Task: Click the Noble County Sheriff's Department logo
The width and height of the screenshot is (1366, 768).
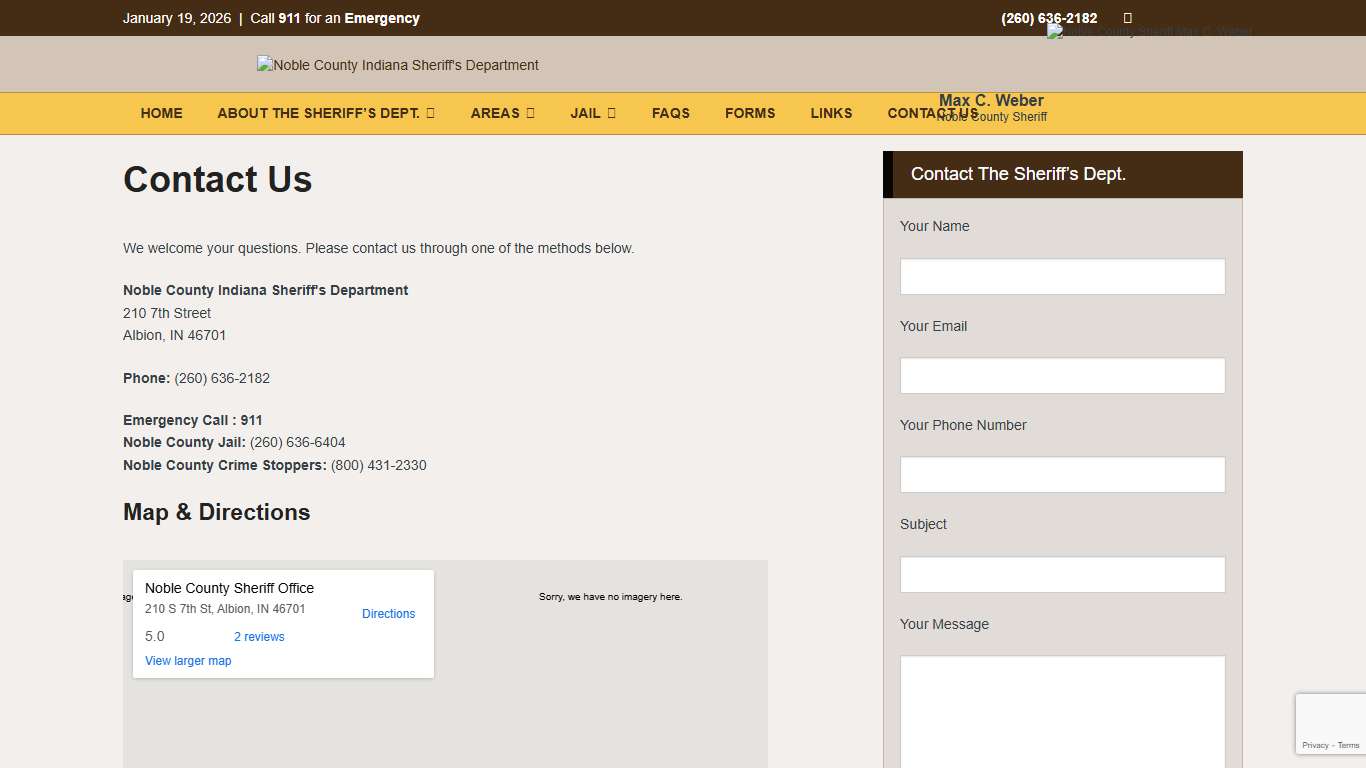Action: click(x=398, y=65)
